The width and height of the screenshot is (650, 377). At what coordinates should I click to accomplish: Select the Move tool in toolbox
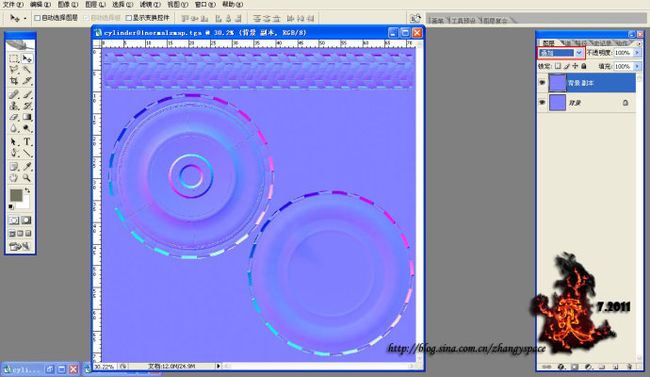tap(27, 58)
